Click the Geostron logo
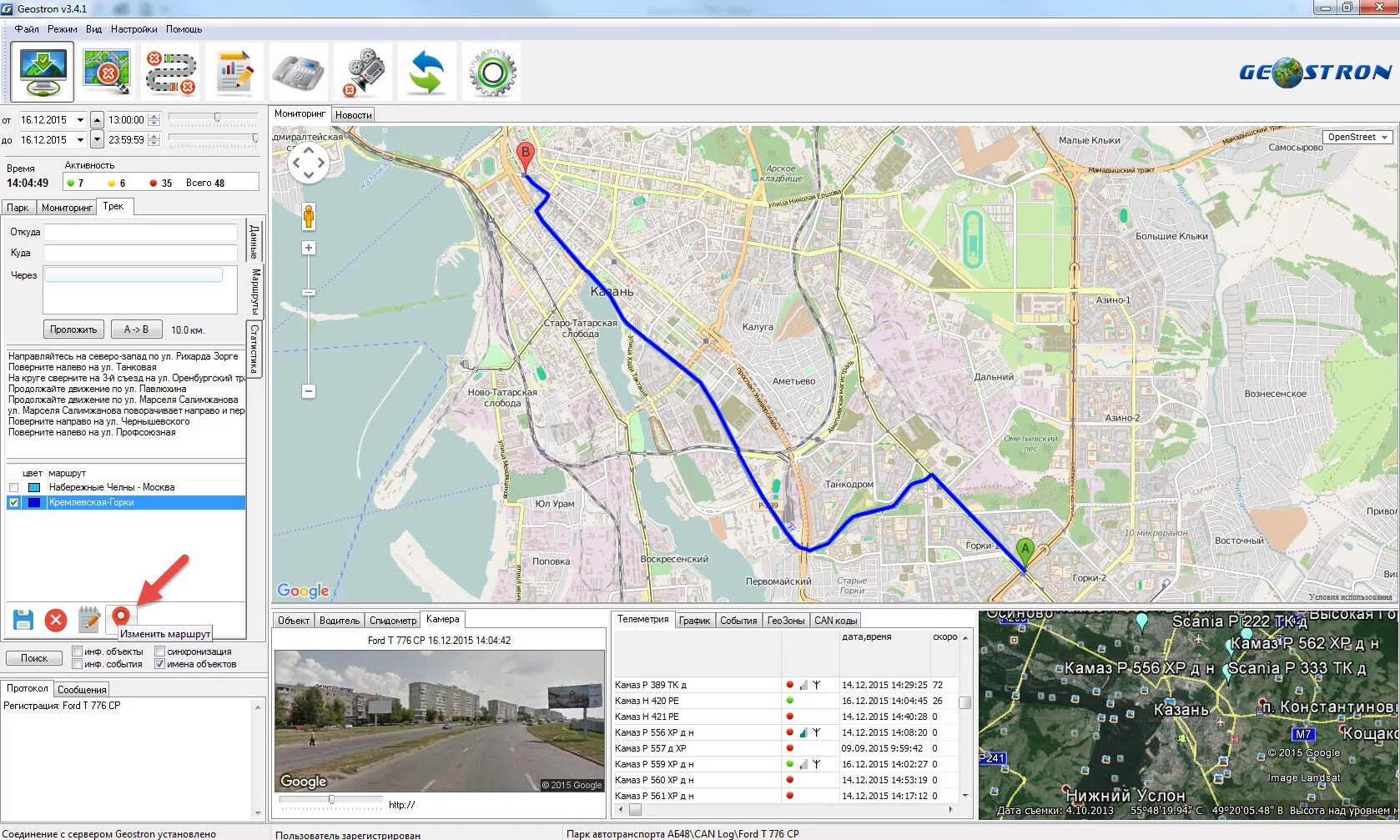Viewport: 1400px width, 840px height. [1315, 72]
